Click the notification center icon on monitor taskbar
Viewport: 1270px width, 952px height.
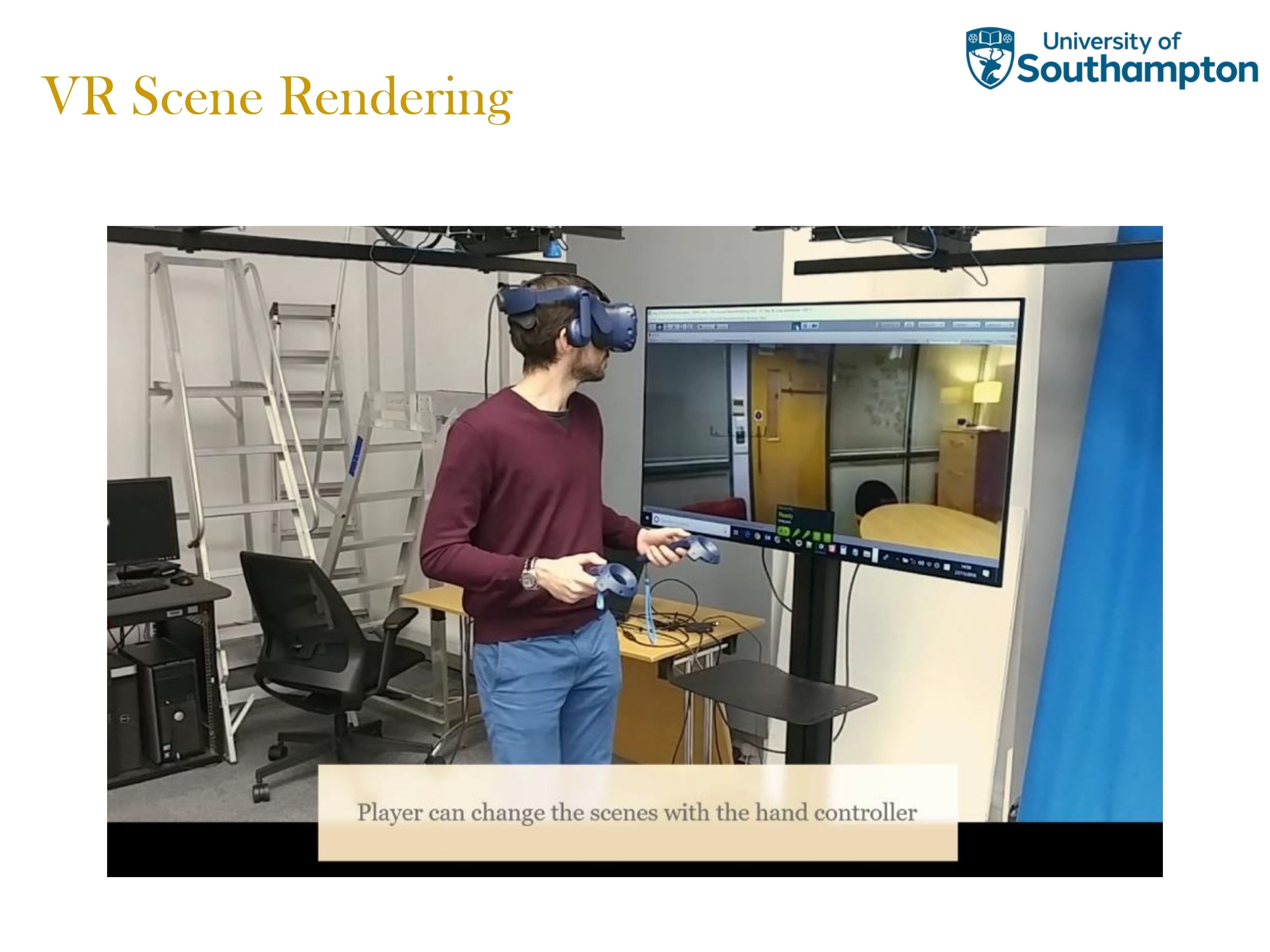985,573
